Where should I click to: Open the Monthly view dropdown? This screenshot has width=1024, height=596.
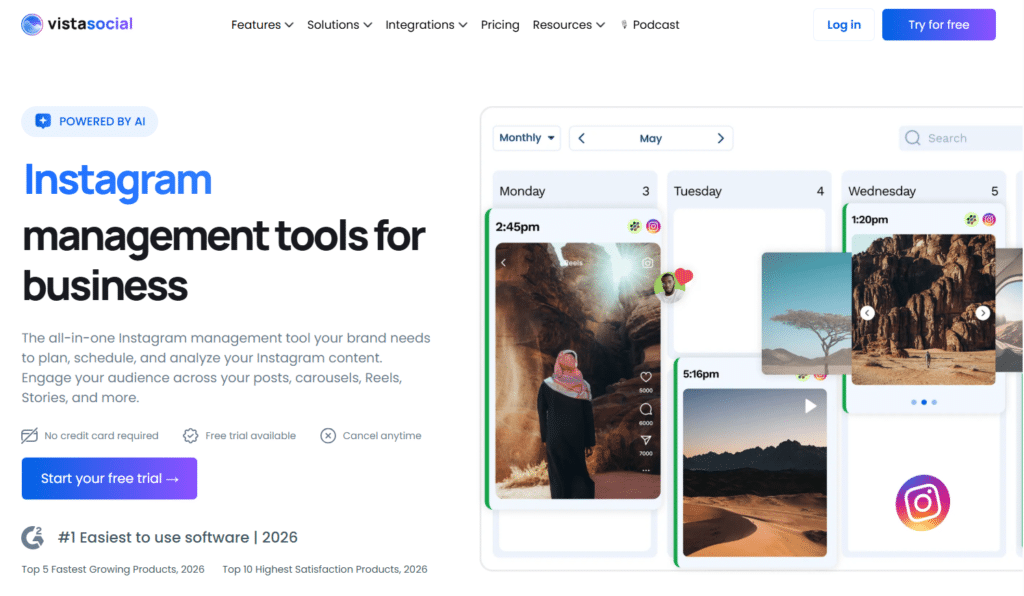coord(526,138)
